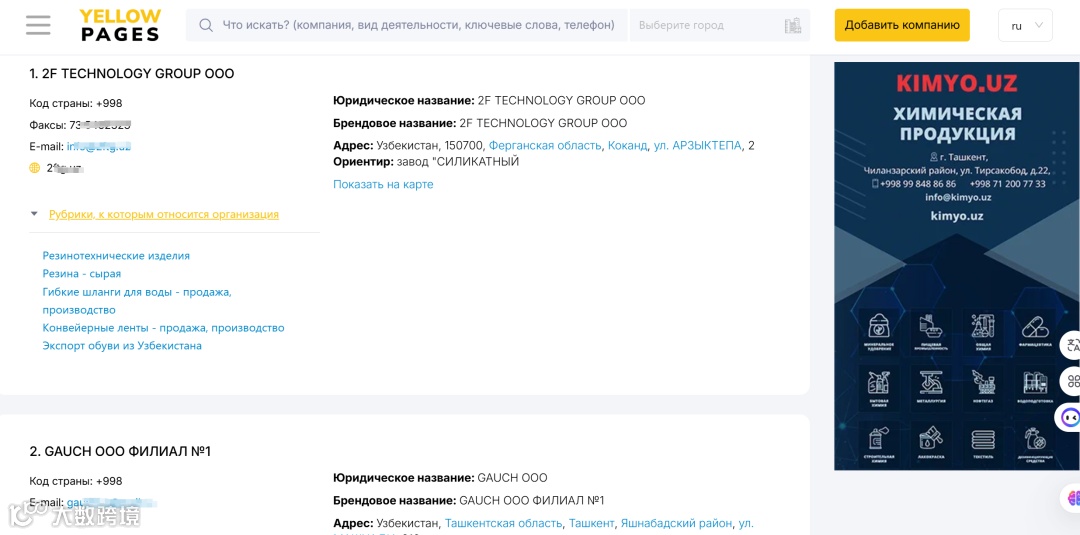Open the hamburger menu icon
Image resolution: width=1080 pixels, height=535 pixels.
point(39,25)
